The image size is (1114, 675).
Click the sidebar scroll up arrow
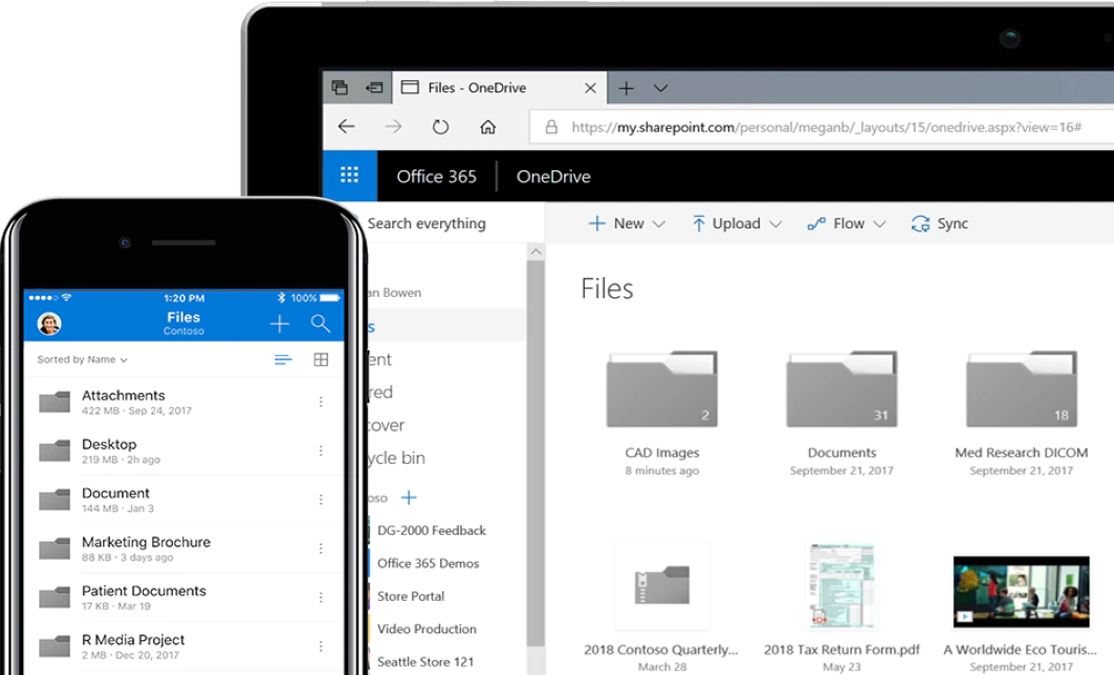[x=536, y=252]
